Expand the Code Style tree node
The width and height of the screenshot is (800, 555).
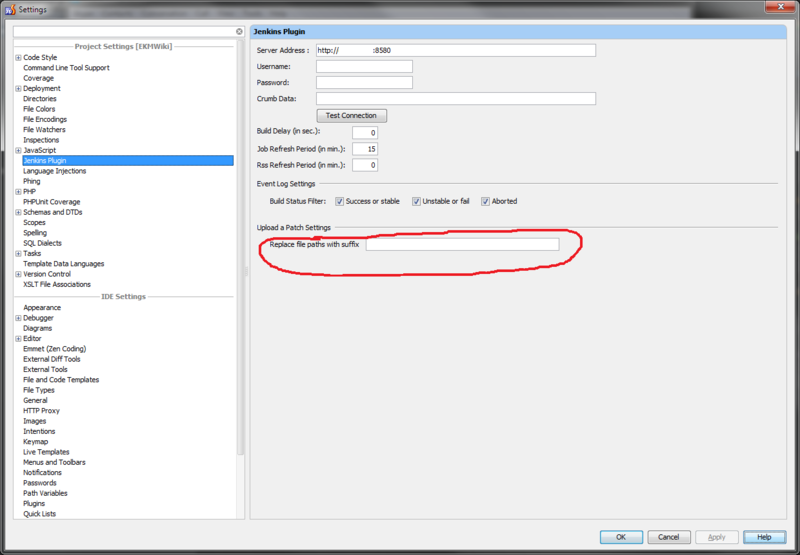(18, 58)
